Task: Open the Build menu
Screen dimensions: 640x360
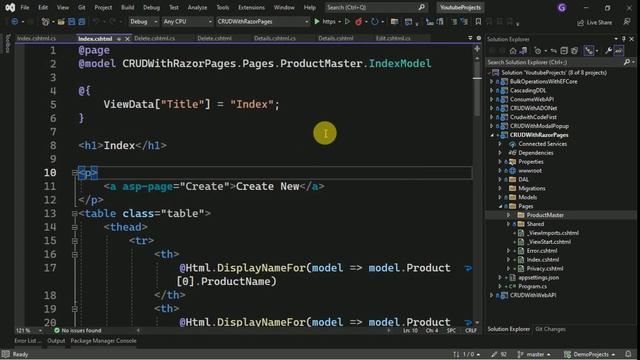Action: tap(127, 7)
